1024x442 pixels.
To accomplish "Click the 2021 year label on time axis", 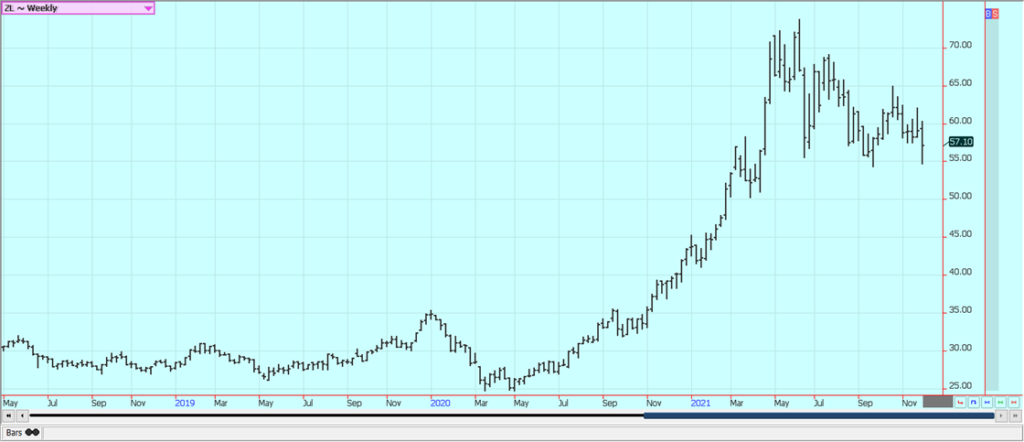I will [x=701, y=403].
